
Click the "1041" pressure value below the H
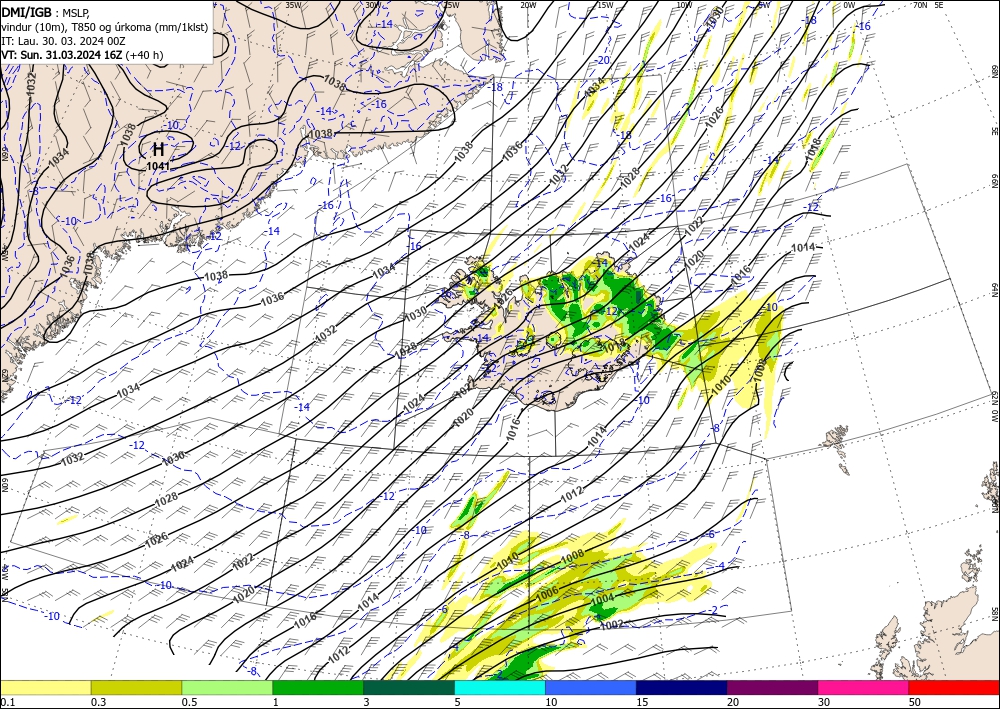click(x=158, y=166)
